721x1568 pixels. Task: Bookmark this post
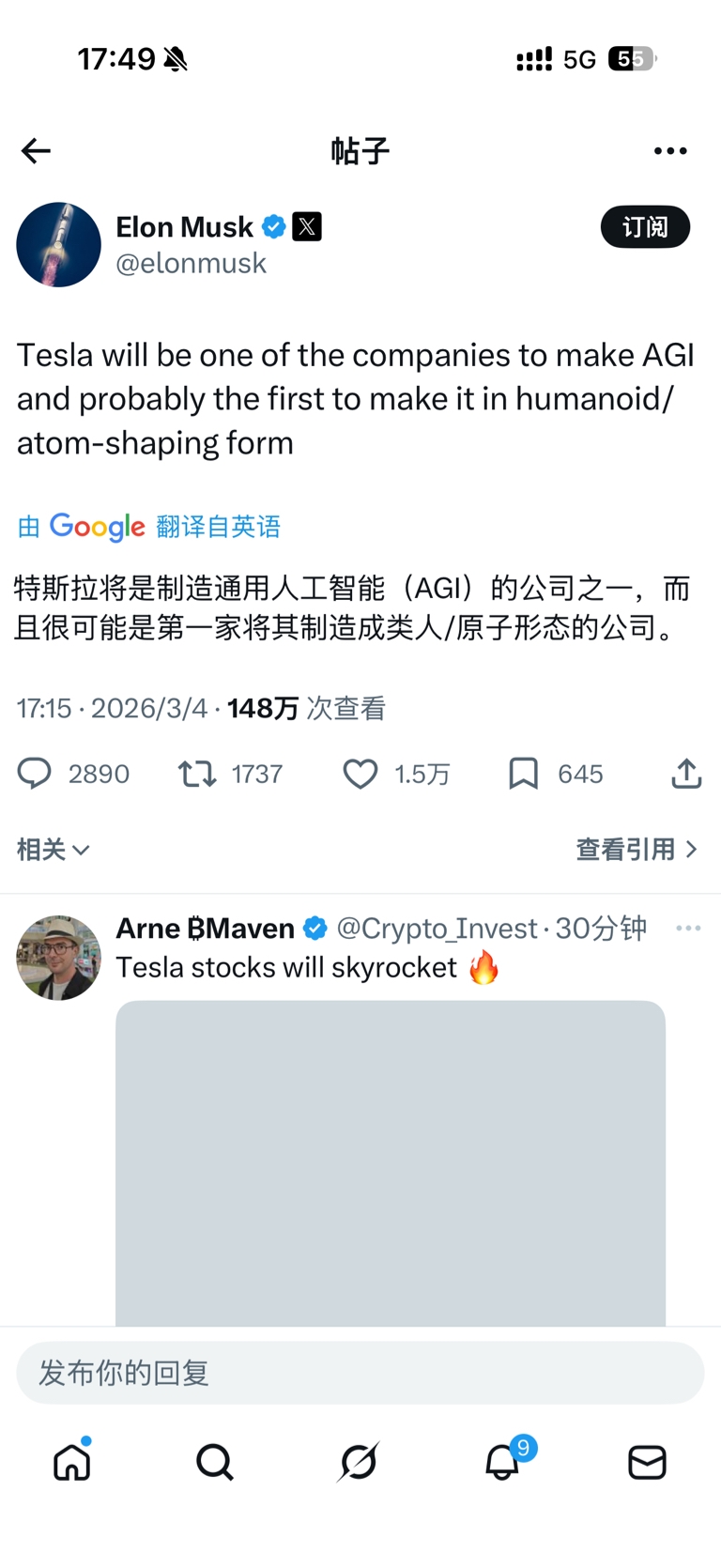tap(523, 774)
